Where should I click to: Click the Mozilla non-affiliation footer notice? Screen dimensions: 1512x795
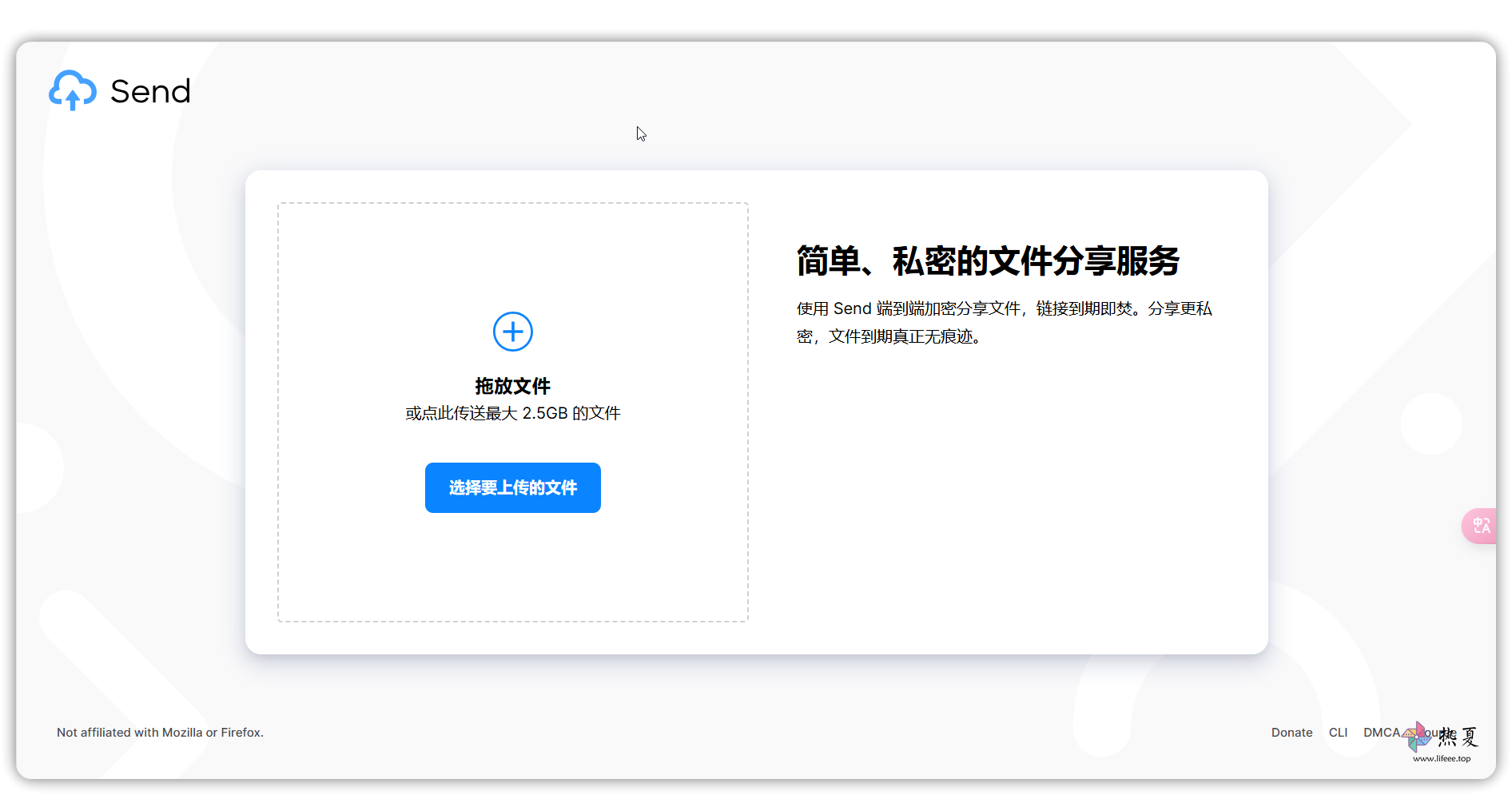coord(160,733)
